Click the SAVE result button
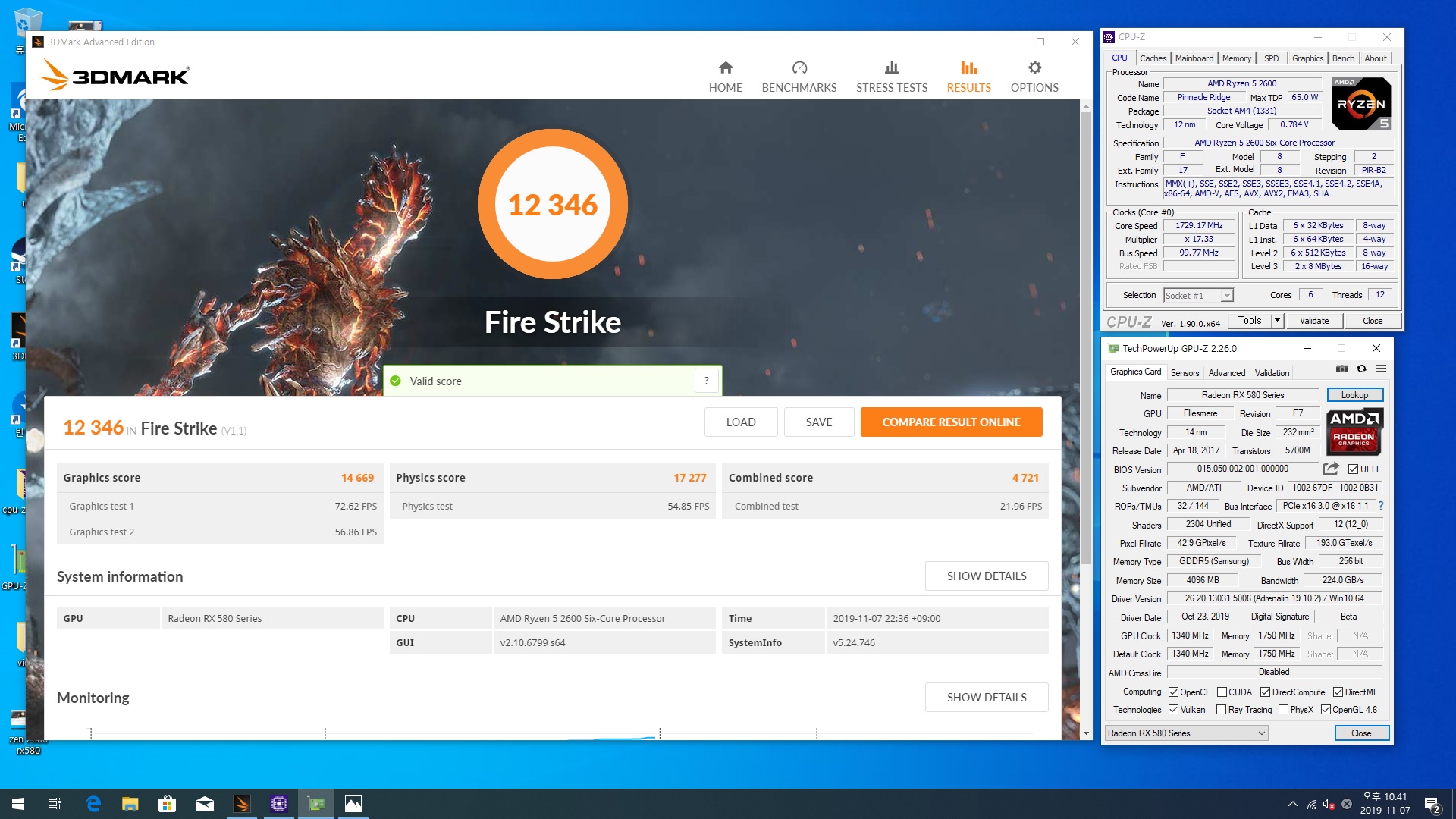 pos(819,422)
